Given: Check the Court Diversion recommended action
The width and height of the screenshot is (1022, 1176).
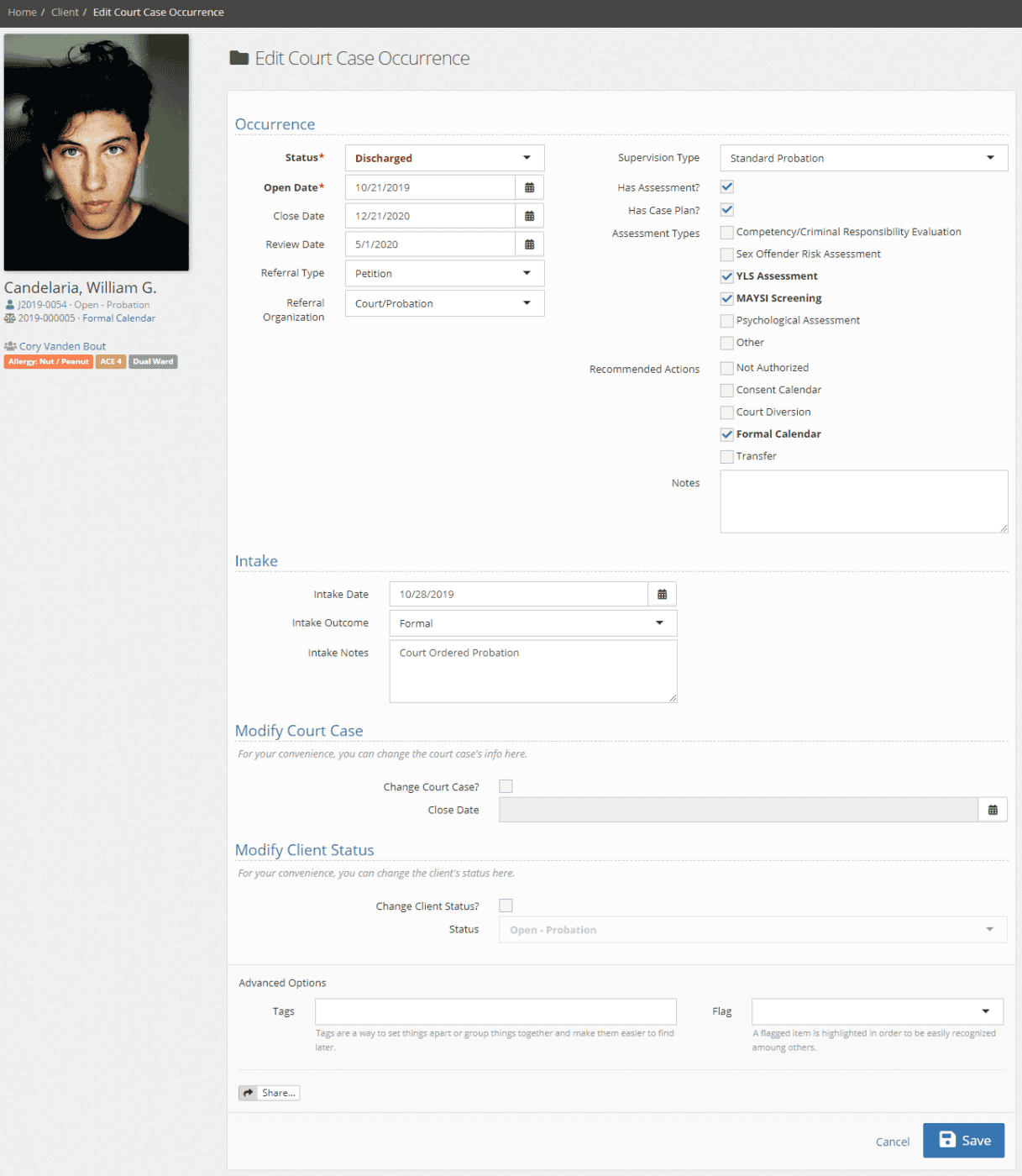Looking at the screenshot, I should (727, 412).
